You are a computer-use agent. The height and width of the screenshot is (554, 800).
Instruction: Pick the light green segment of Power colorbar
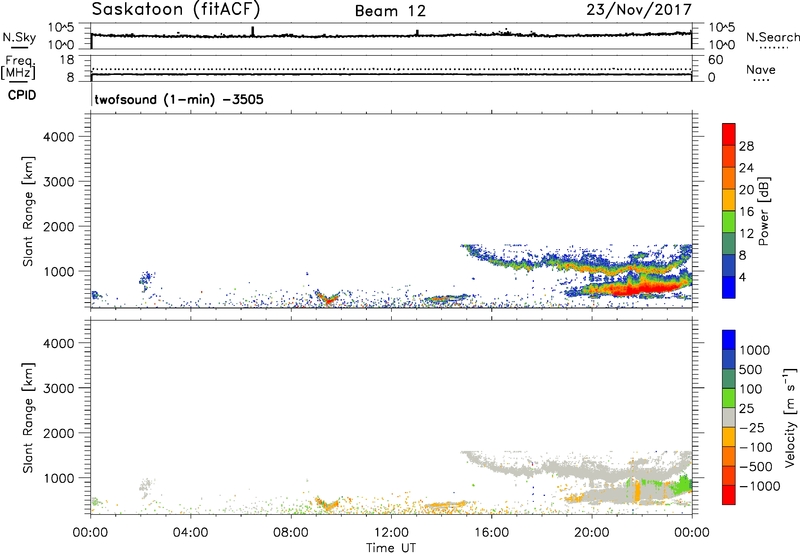(x=729, y=221)
